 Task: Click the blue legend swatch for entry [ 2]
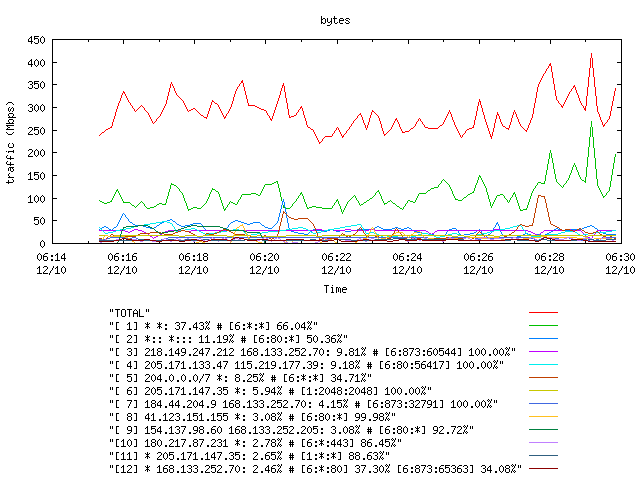click(543, 339)
